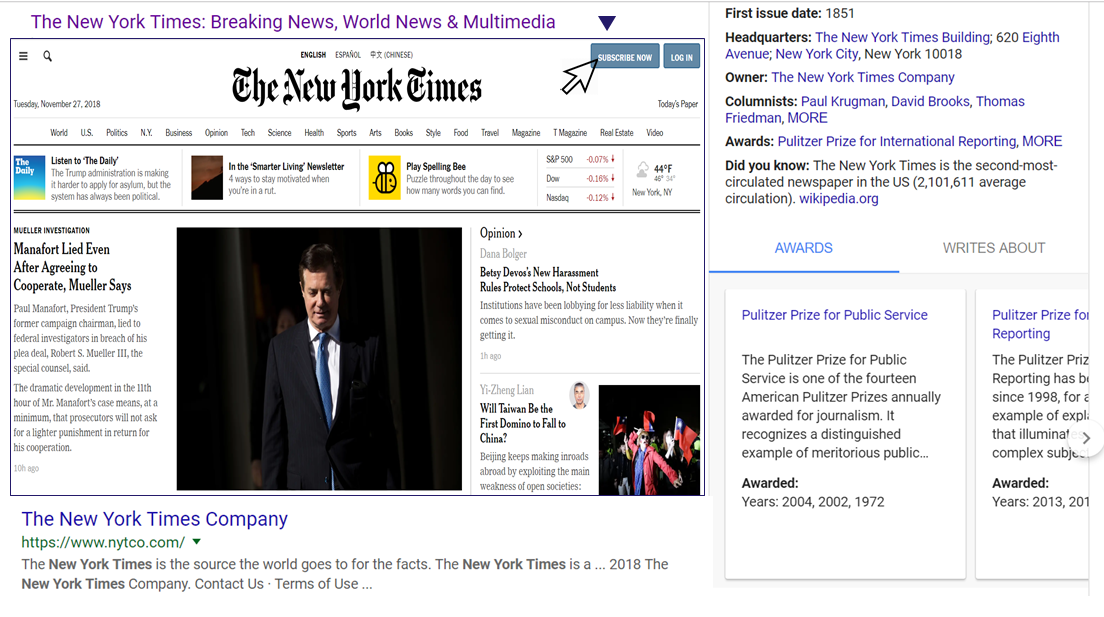Open Manafort Lied headline article

click(73, 267)
